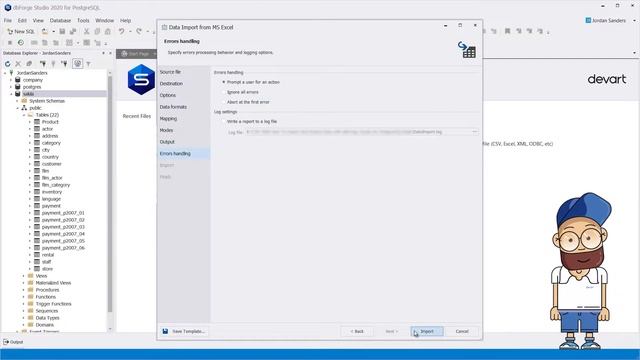Open the Tools menu
This screenshot has width=640, height=360.
point(83,20)
